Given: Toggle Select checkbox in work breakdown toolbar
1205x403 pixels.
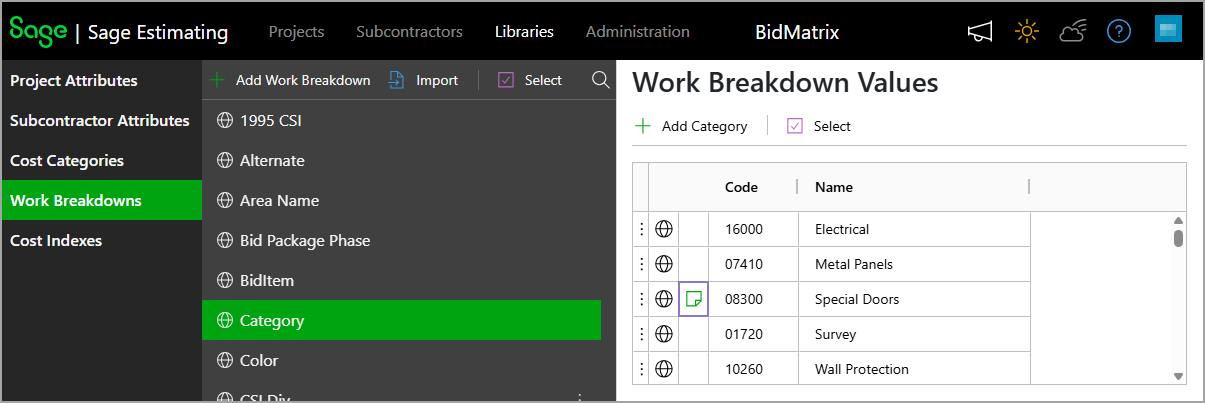Looking at the screenshot, I should click(505, 80).
